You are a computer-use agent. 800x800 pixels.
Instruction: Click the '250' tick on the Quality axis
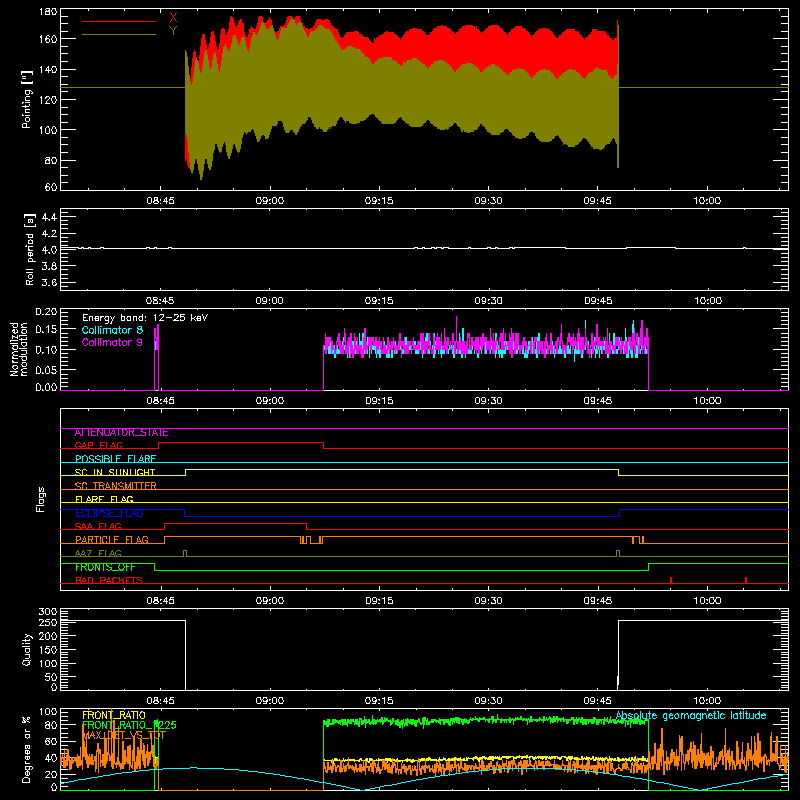(48, 622)
